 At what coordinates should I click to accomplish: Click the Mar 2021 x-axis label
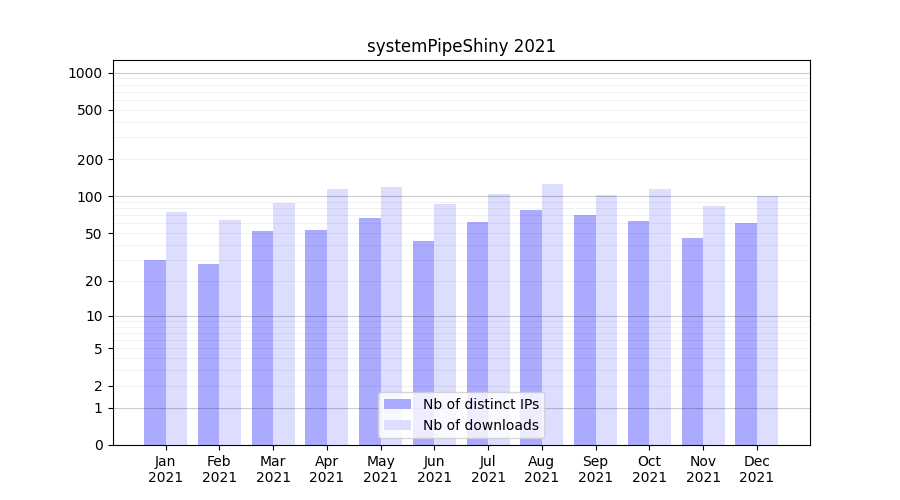(x=273, y=469)
